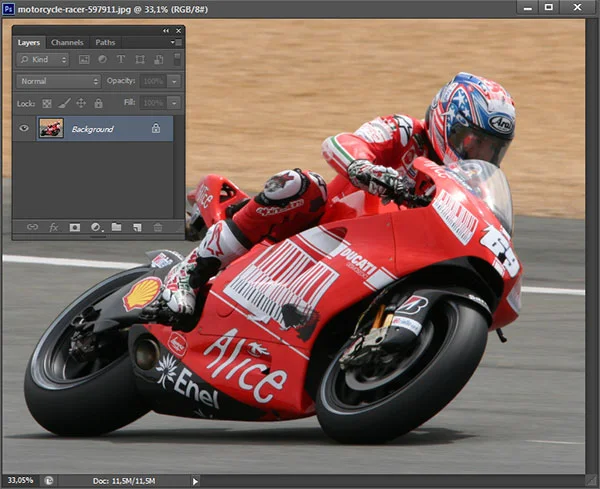
Task: Open Layers panel flyout menu
Action: (x=176, y=42)
